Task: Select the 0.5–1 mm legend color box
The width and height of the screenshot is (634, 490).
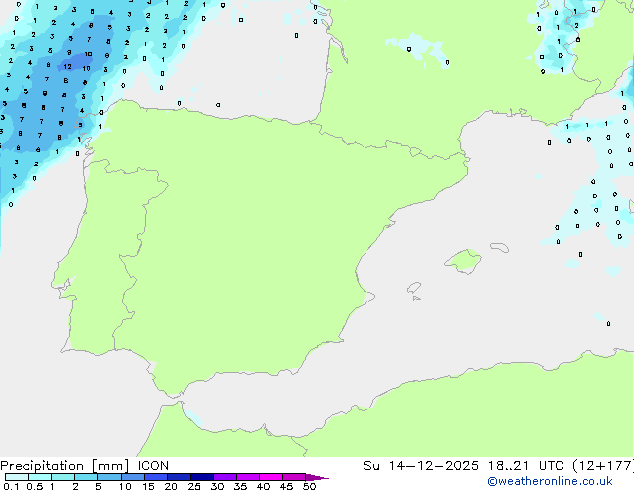Action: (40, 477)
